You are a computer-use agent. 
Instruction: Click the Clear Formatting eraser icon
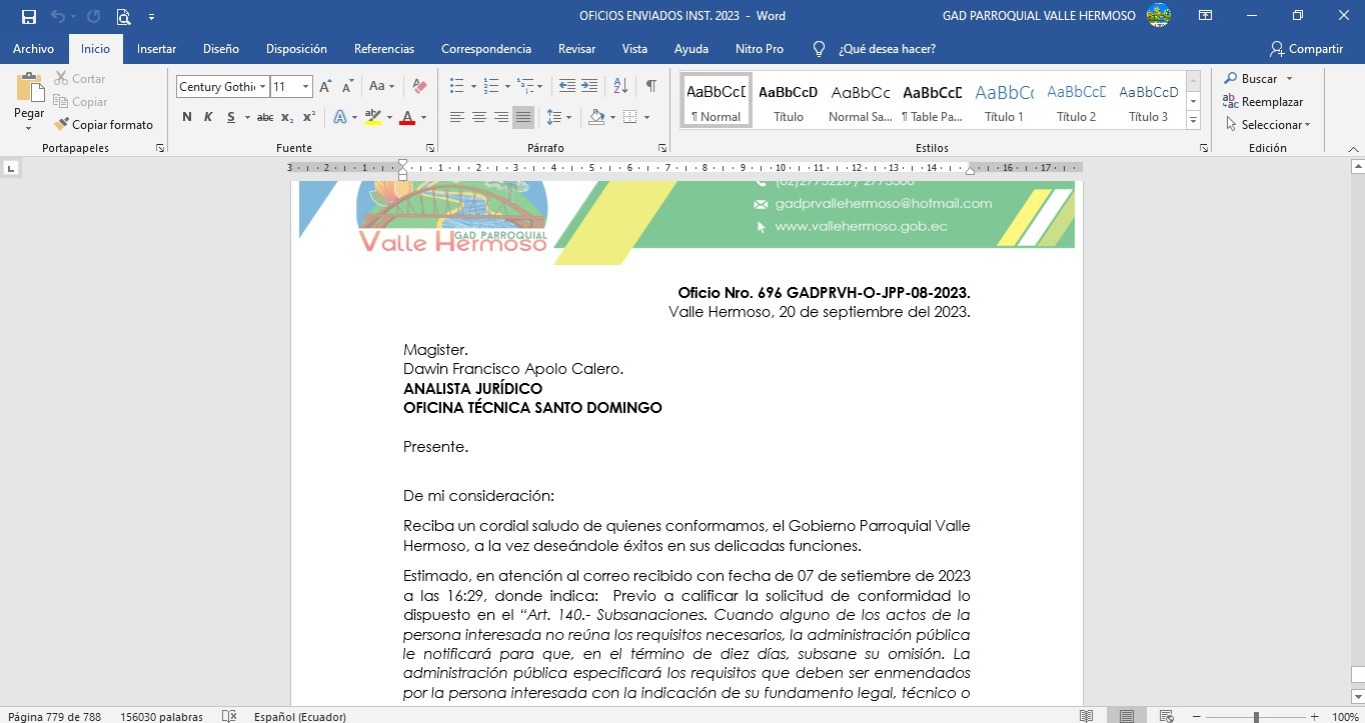point(420,87)
